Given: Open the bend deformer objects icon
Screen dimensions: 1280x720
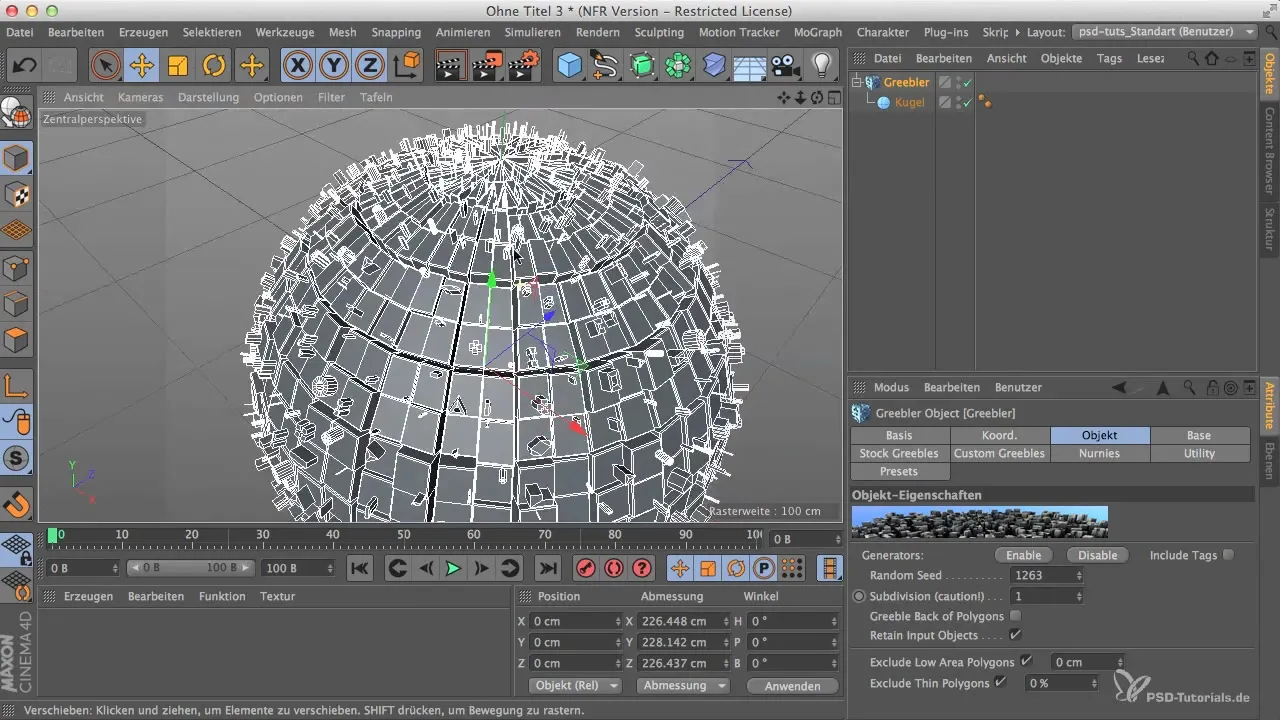Looking at the screenshot, I should coord(714,66).
